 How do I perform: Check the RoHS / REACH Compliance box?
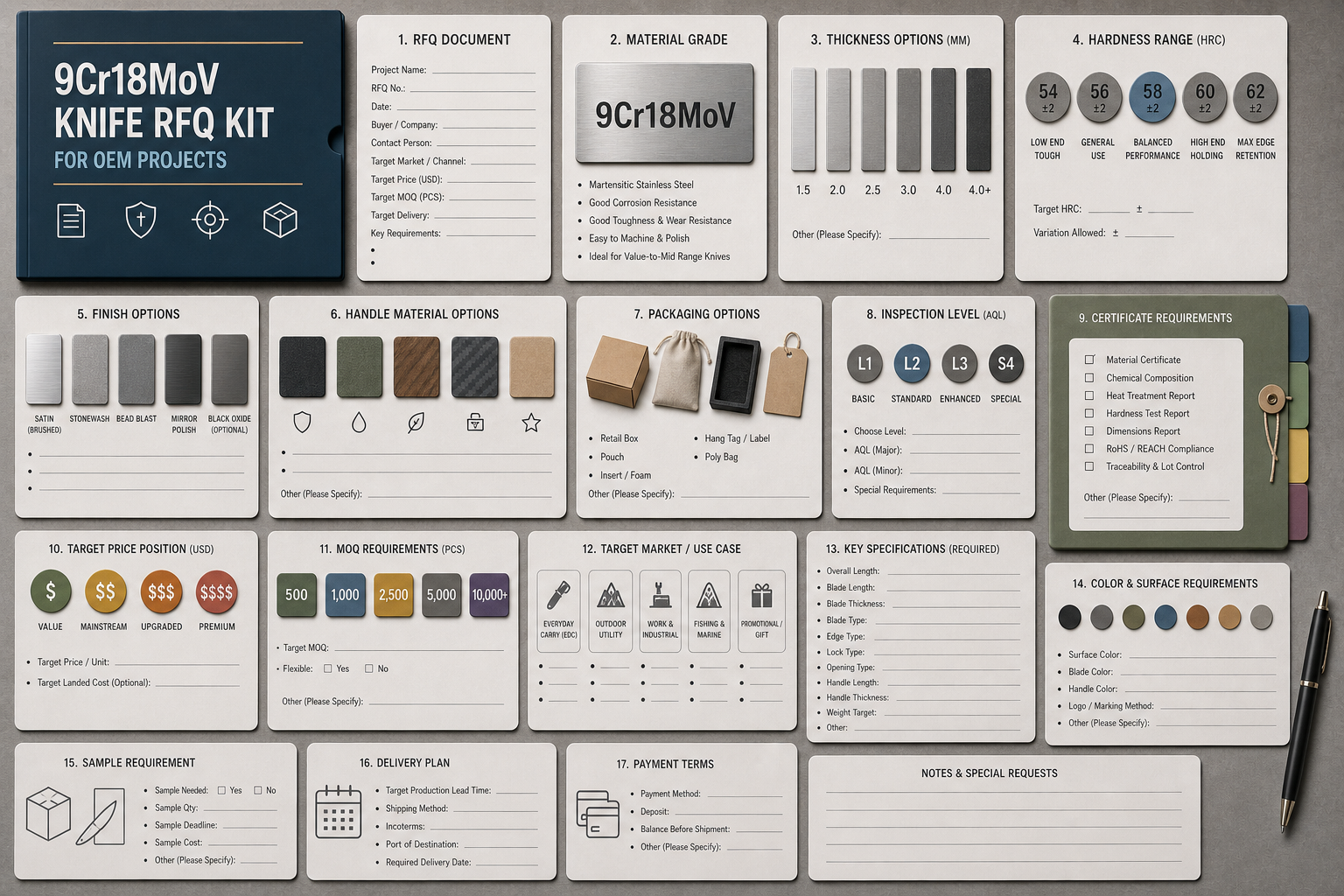(1089, 449)
